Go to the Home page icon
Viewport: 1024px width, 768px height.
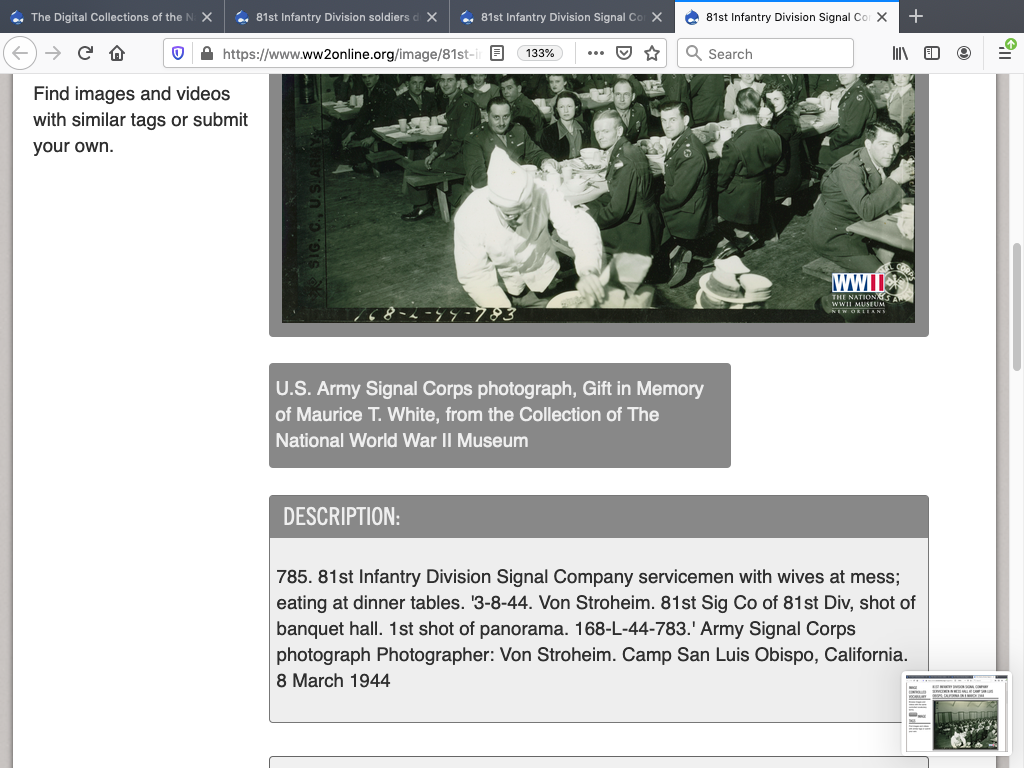coord(117,54)
